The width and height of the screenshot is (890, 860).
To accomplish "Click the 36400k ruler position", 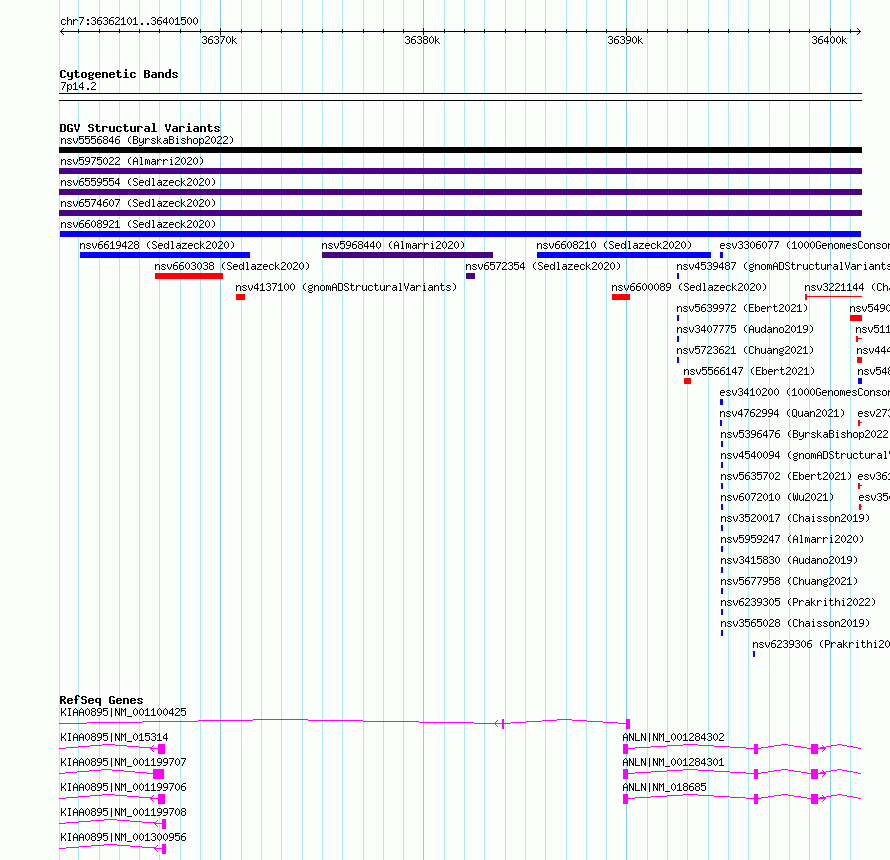I will point(829,40).
